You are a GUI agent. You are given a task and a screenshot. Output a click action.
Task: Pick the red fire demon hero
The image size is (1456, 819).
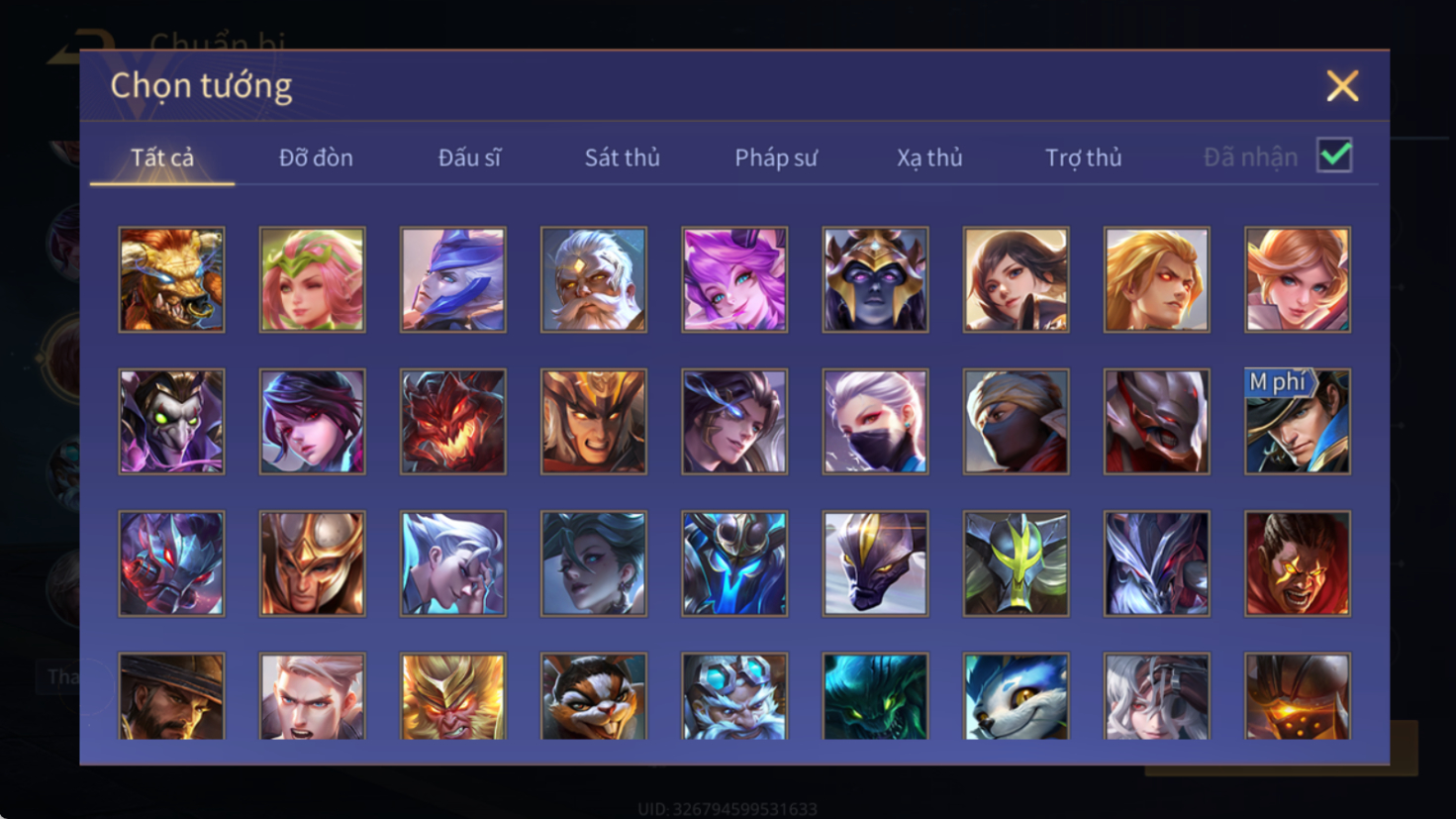[452, 422]
